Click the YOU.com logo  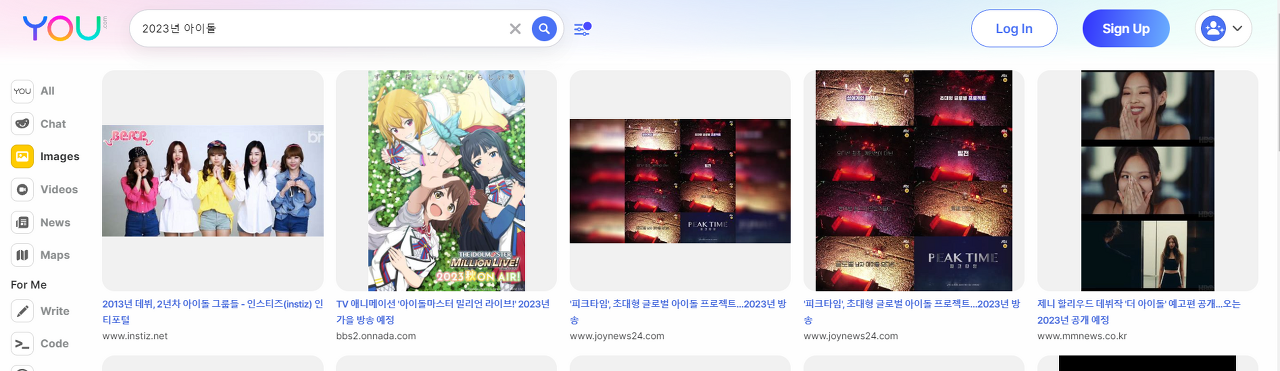click(x=65, y=28)
